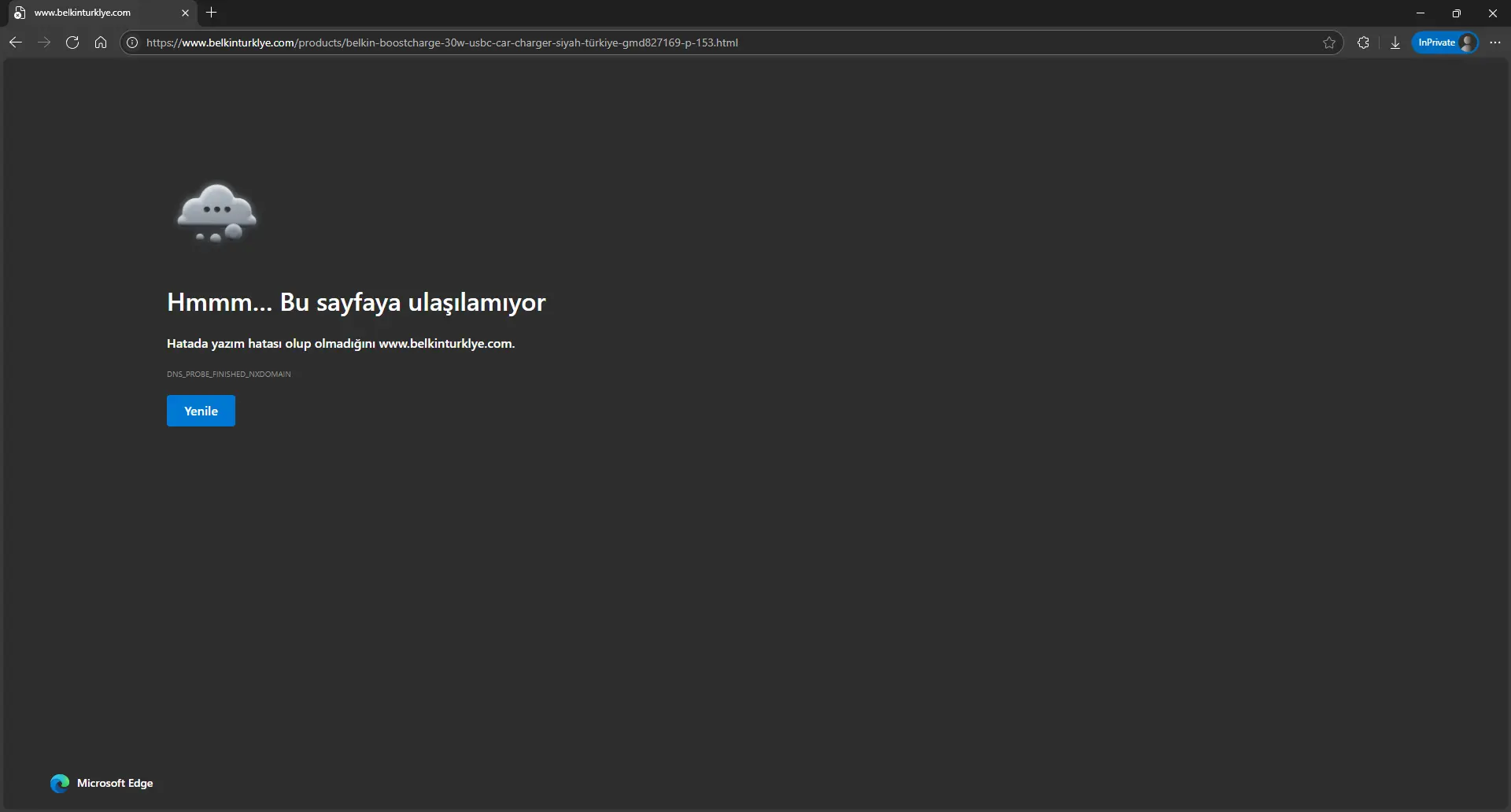Open Settings and more ellipsis menu

pos(1495,42)
